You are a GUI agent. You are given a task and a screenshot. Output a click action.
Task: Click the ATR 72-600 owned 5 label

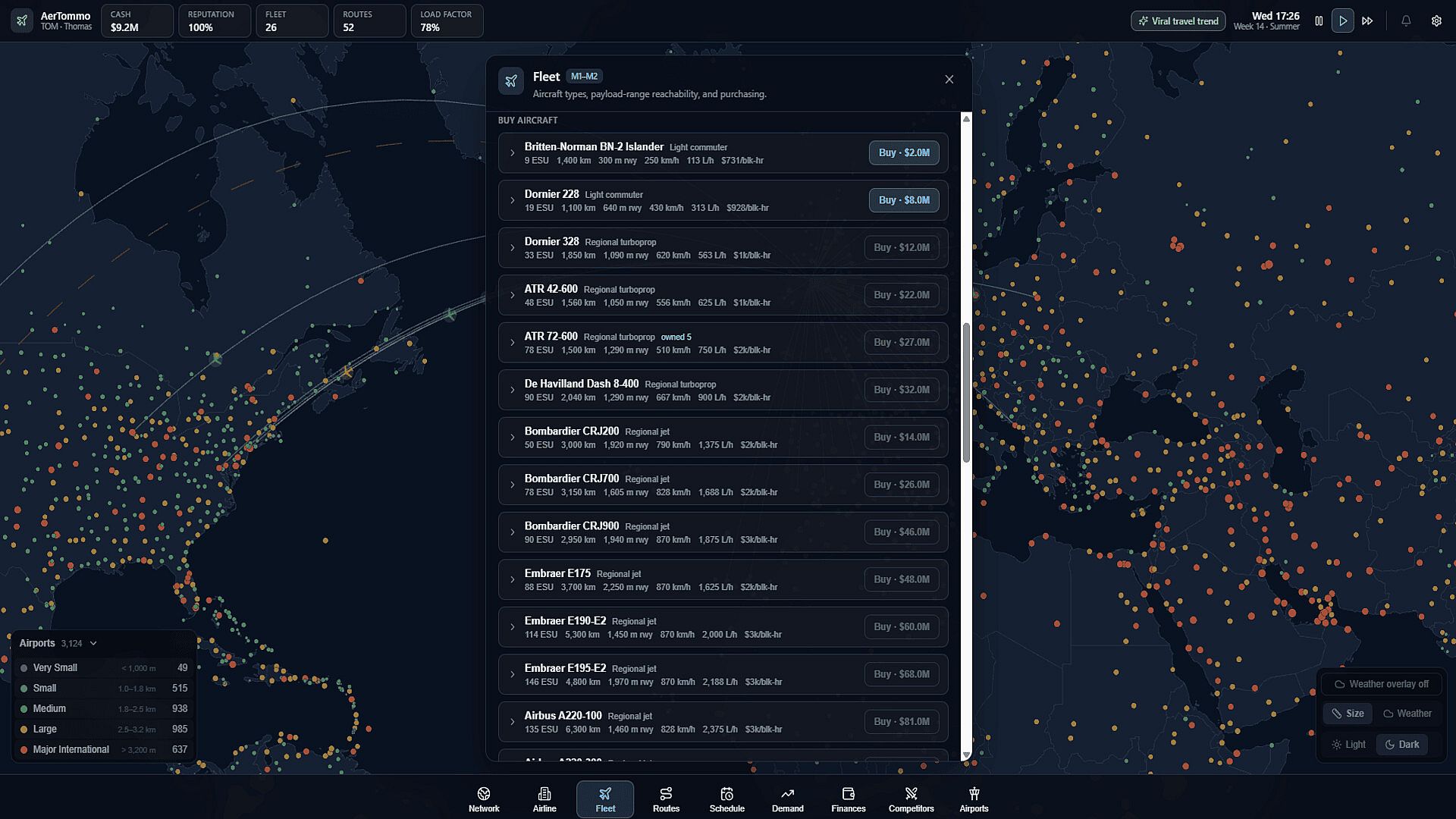pos(676,337)
